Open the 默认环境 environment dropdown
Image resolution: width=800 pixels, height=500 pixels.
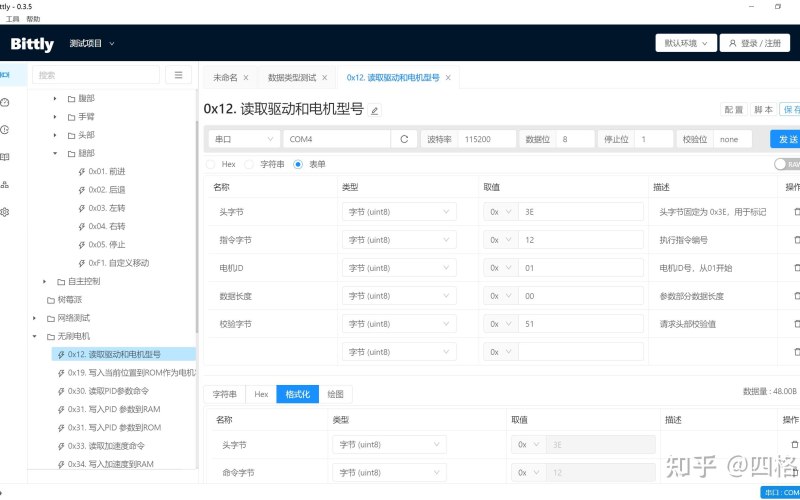tap(686, 43)
